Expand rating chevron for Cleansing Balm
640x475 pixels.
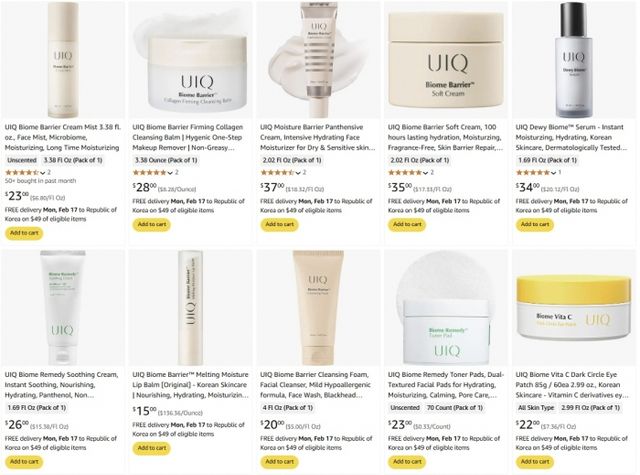(170, 173)
